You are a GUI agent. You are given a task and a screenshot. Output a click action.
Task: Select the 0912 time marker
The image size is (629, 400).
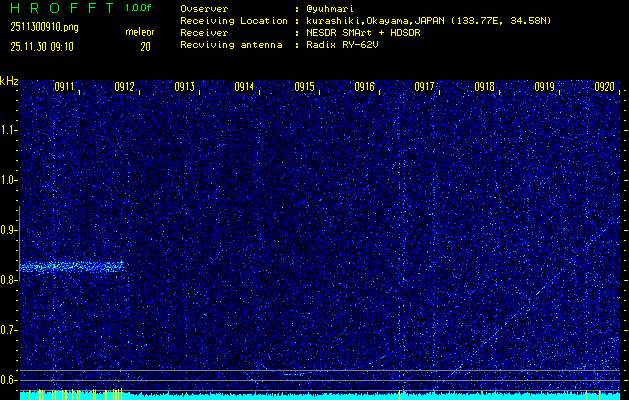(125, 87)
